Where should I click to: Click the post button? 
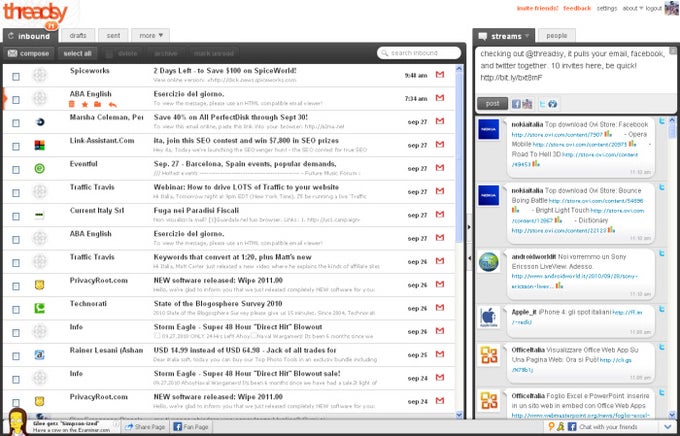492,104
